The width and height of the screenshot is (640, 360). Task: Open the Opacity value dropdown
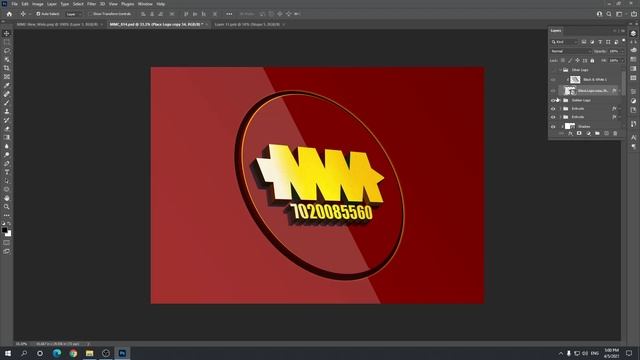click(x=622, y=51)
